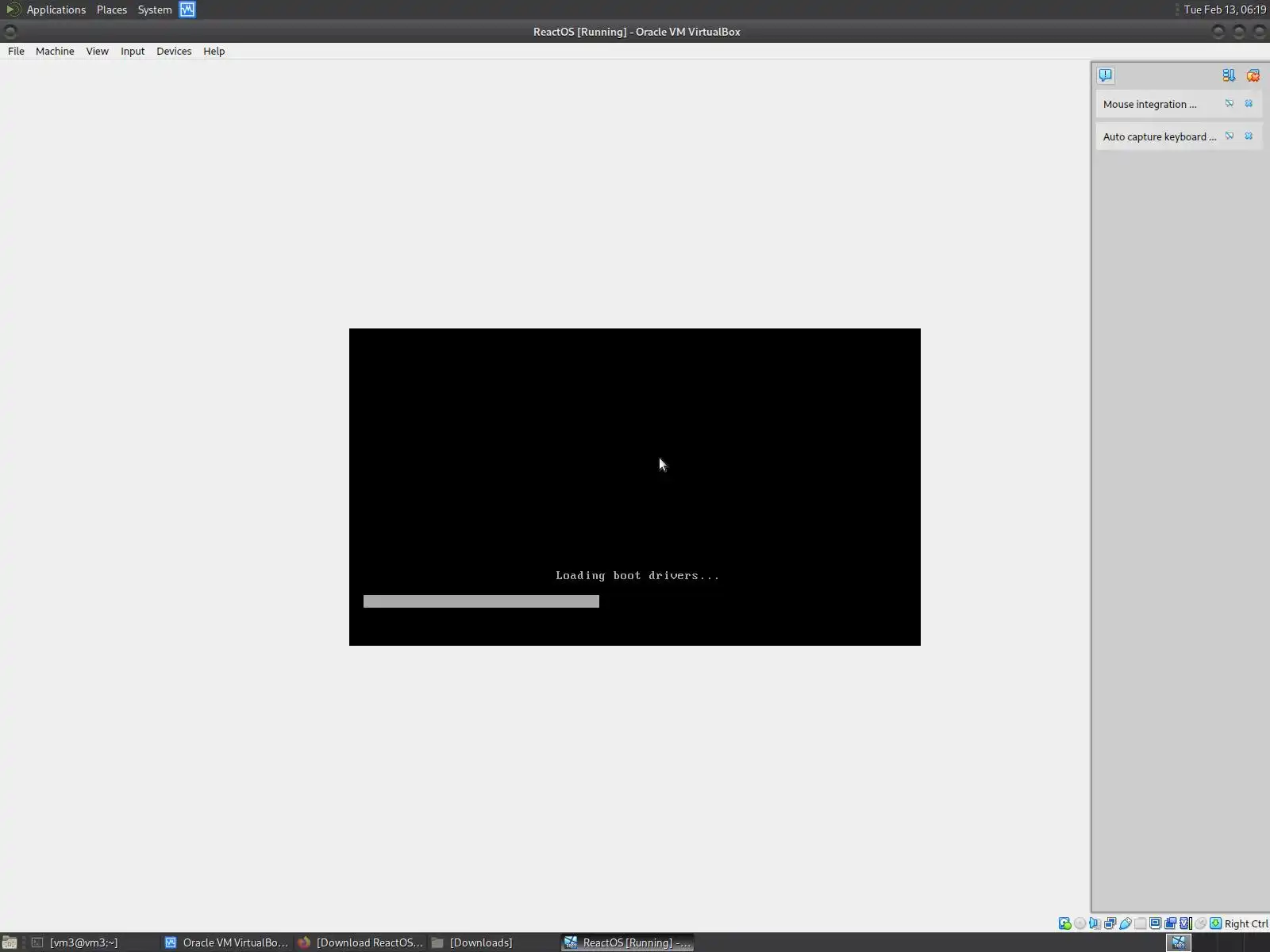Click the optical drive status indicator
The width and height of the screenshot is (1270, 952).
pyautogui.click(x=1080, y=923)
